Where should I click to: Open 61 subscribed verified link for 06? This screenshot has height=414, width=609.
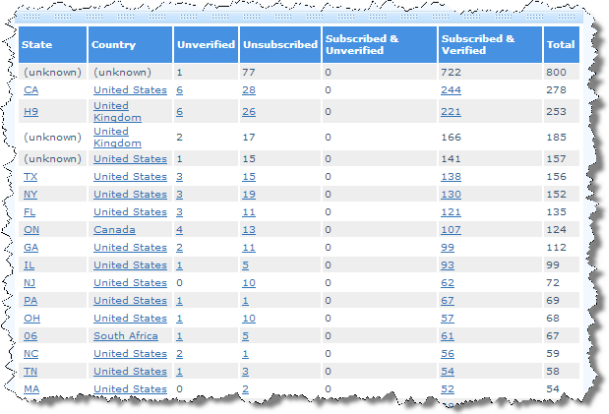click(x=447, y=336)
